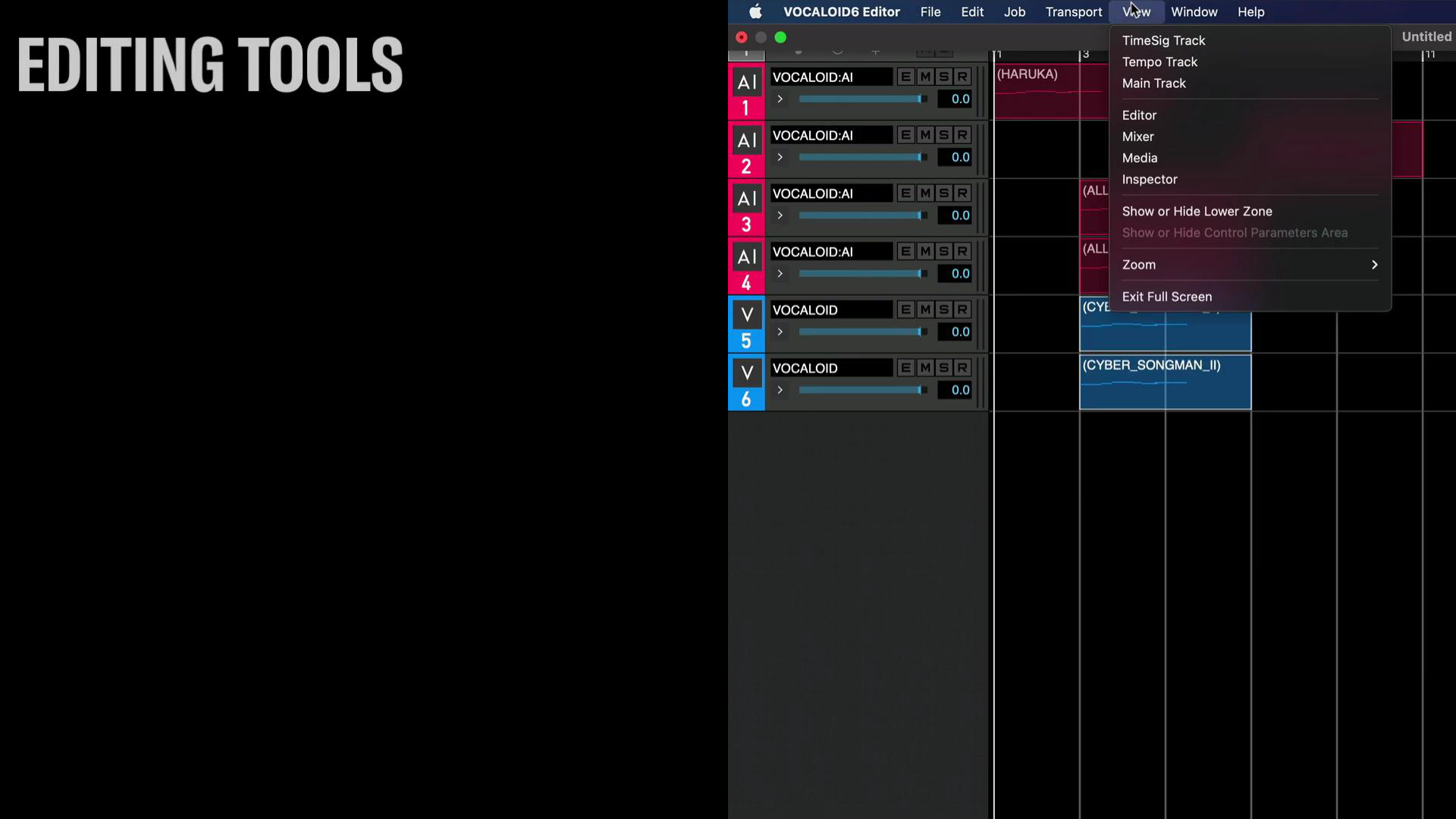Image resolution: width=1456 pixels, height=819 pixels.
Task: Click the V track 5 type icon
Action: tap(746, 315)
